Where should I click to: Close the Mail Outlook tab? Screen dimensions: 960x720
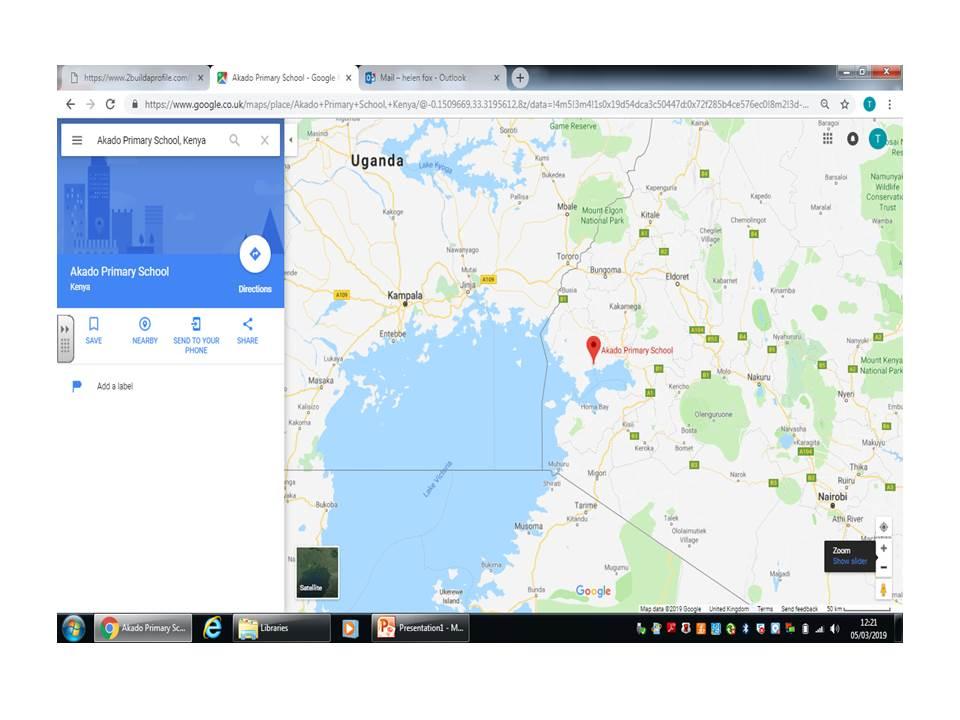coord(497,78)
